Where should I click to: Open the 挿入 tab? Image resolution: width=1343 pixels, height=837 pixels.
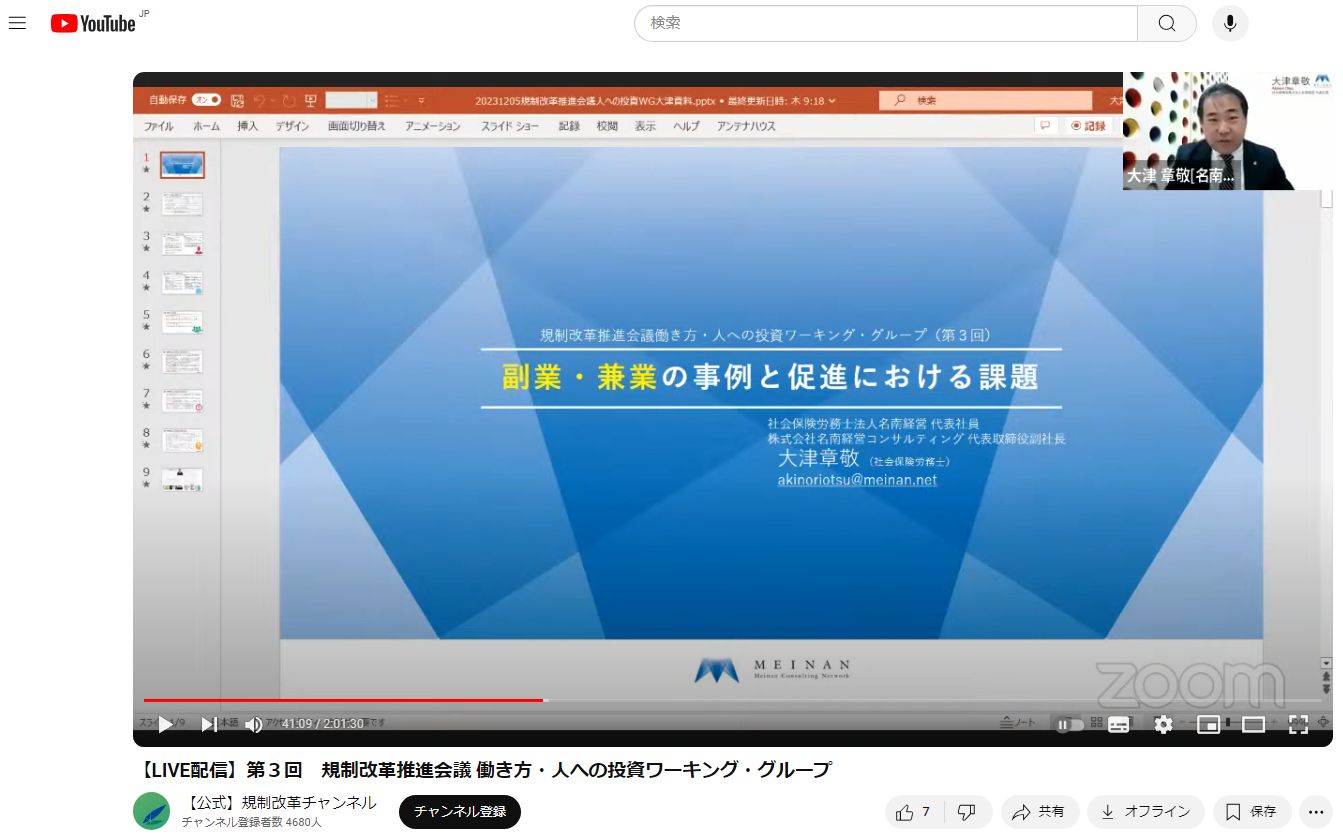247,126
